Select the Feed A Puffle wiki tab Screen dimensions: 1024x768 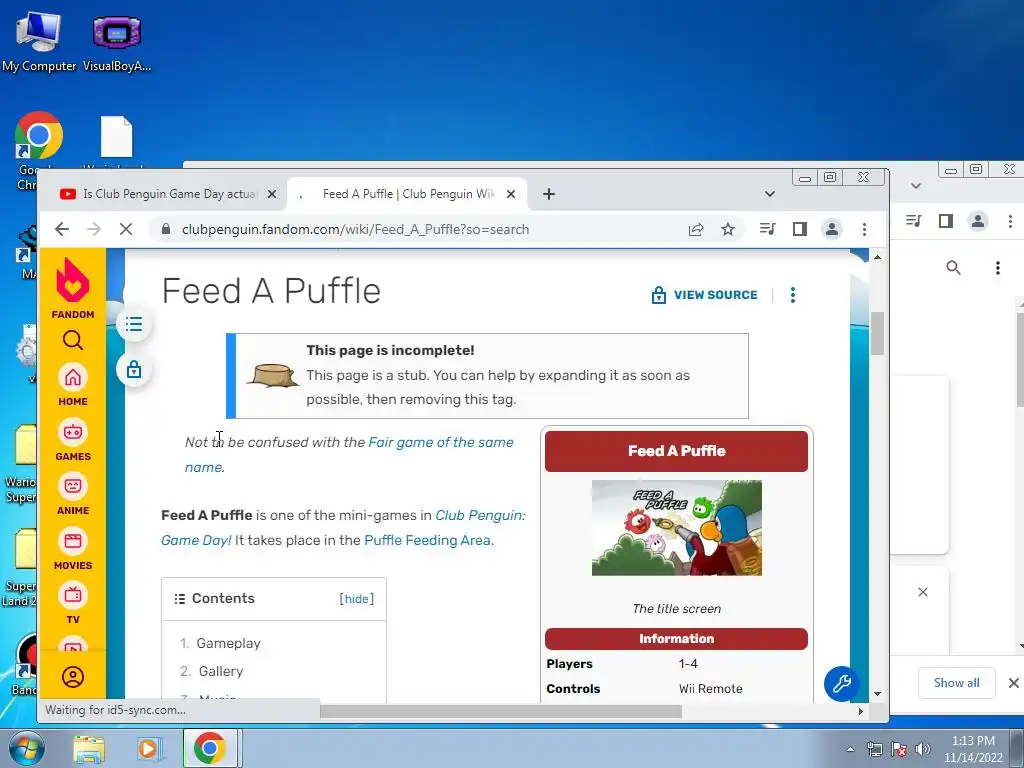coord(406,194)
